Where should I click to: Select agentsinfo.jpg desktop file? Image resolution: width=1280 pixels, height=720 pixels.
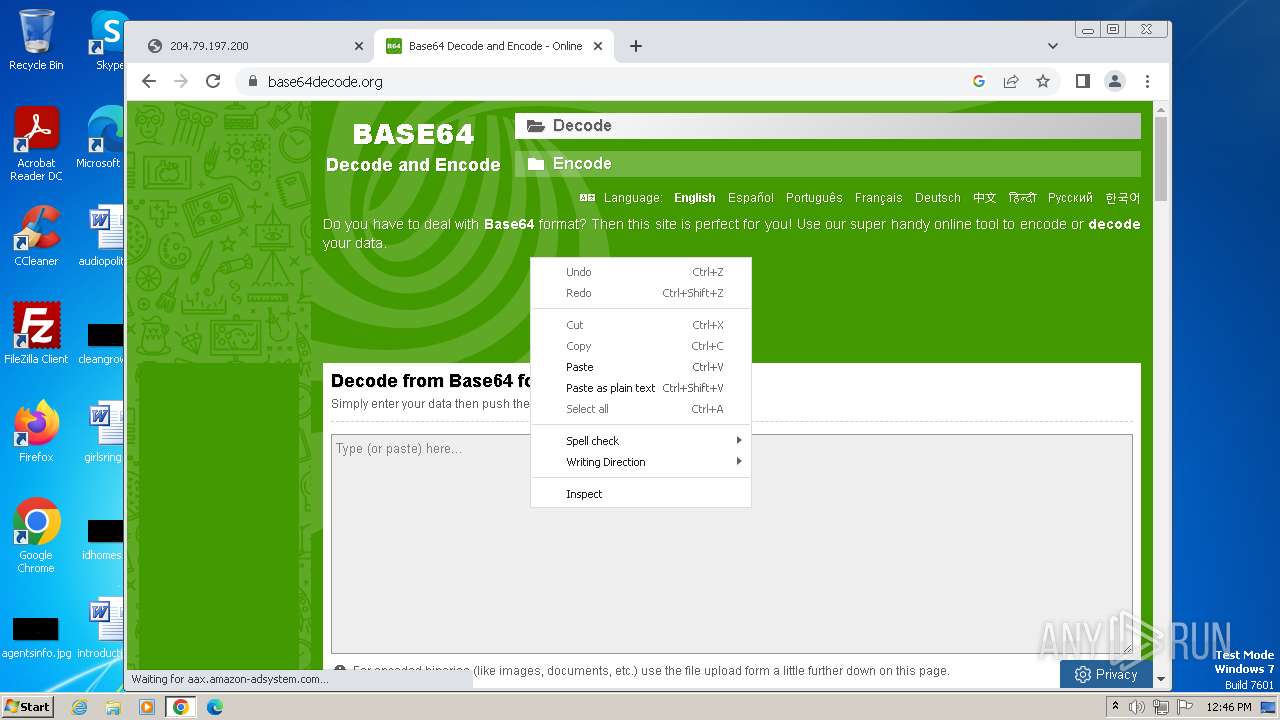click(x=36, y=637)
